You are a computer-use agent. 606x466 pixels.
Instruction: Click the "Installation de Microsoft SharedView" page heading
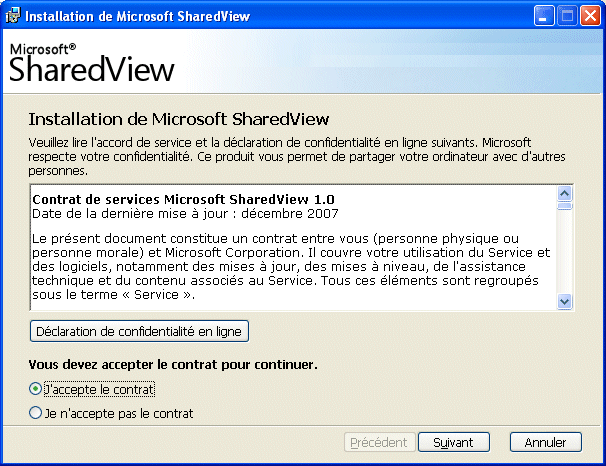point(179,119)
